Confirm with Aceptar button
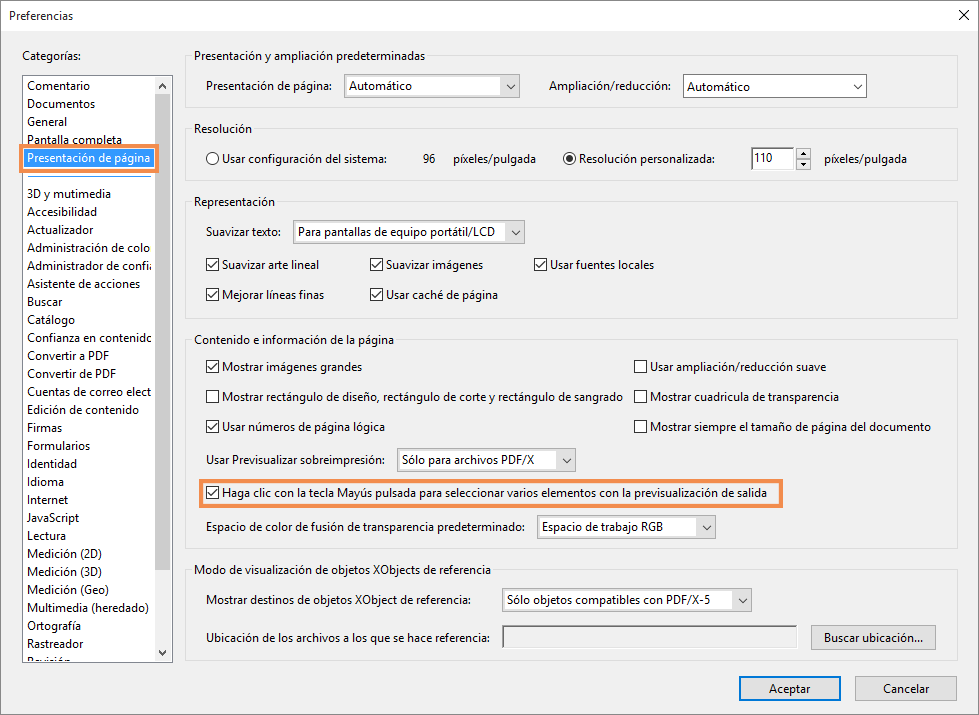 tap(789, 689)
